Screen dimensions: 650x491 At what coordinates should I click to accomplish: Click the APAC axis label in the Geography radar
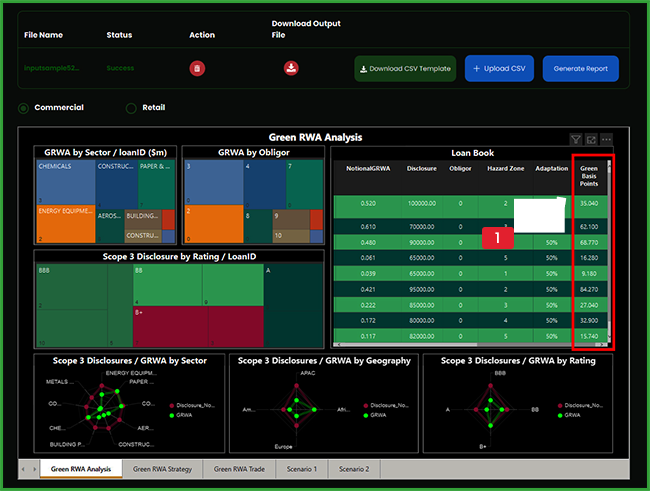(308, 373)
